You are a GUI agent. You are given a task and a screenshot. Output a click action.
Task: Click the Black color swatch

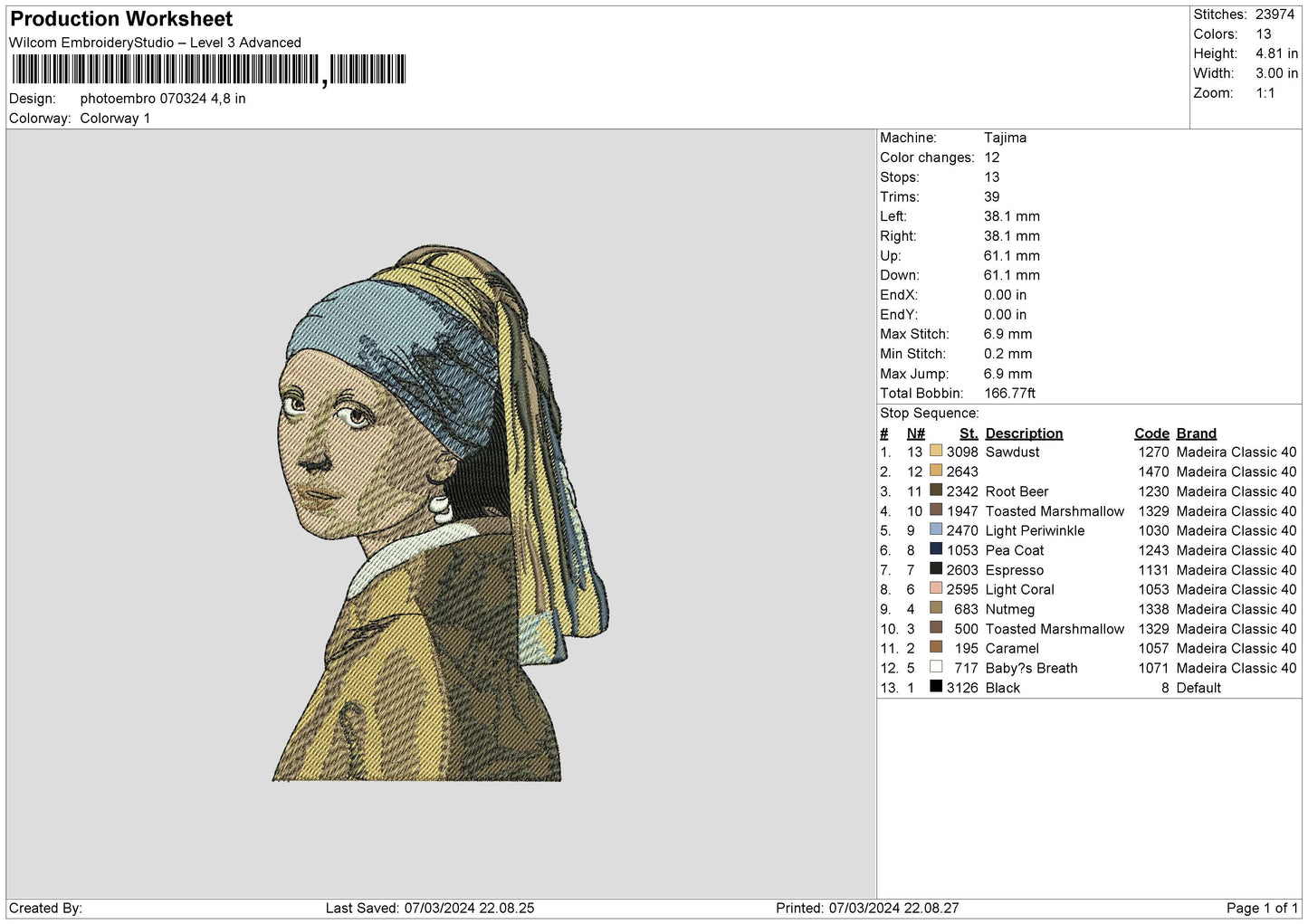(936, 687)
